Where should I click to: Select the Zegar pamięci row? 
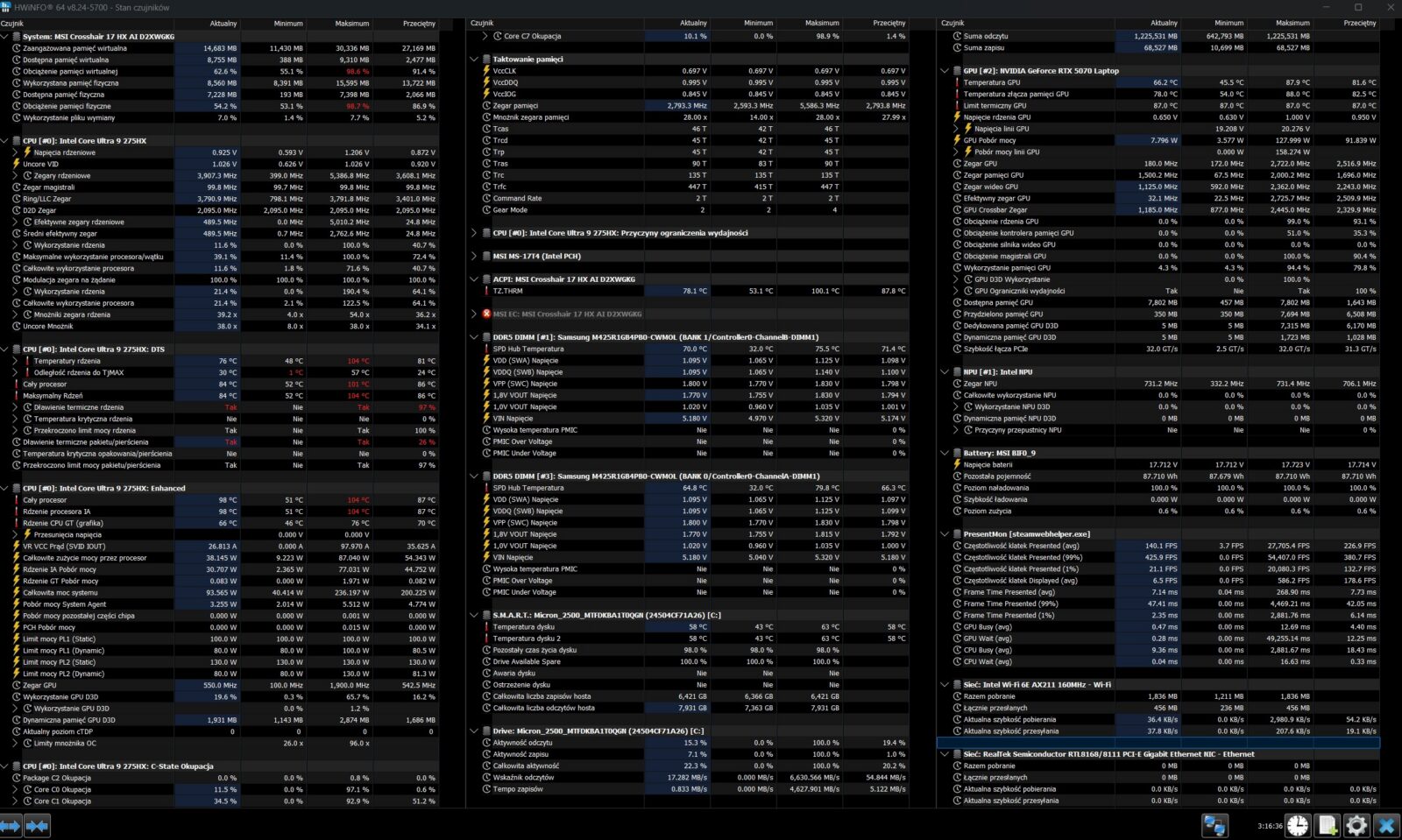click(515, 106)
